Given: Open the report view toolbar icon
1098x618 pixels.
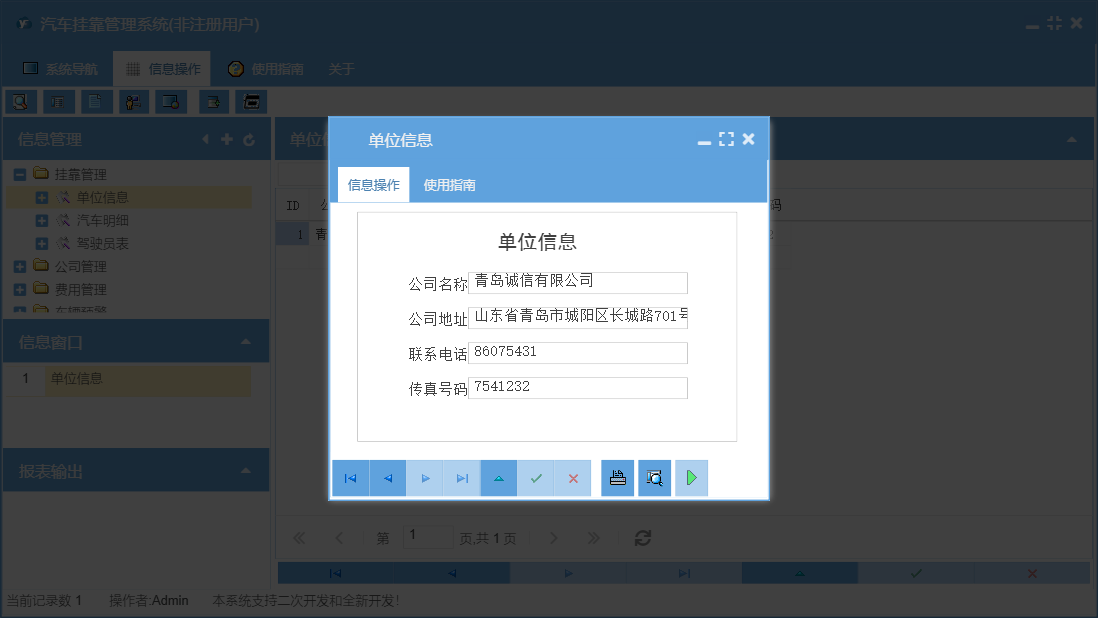Looking at the screenshot, I should pos(57,101).
